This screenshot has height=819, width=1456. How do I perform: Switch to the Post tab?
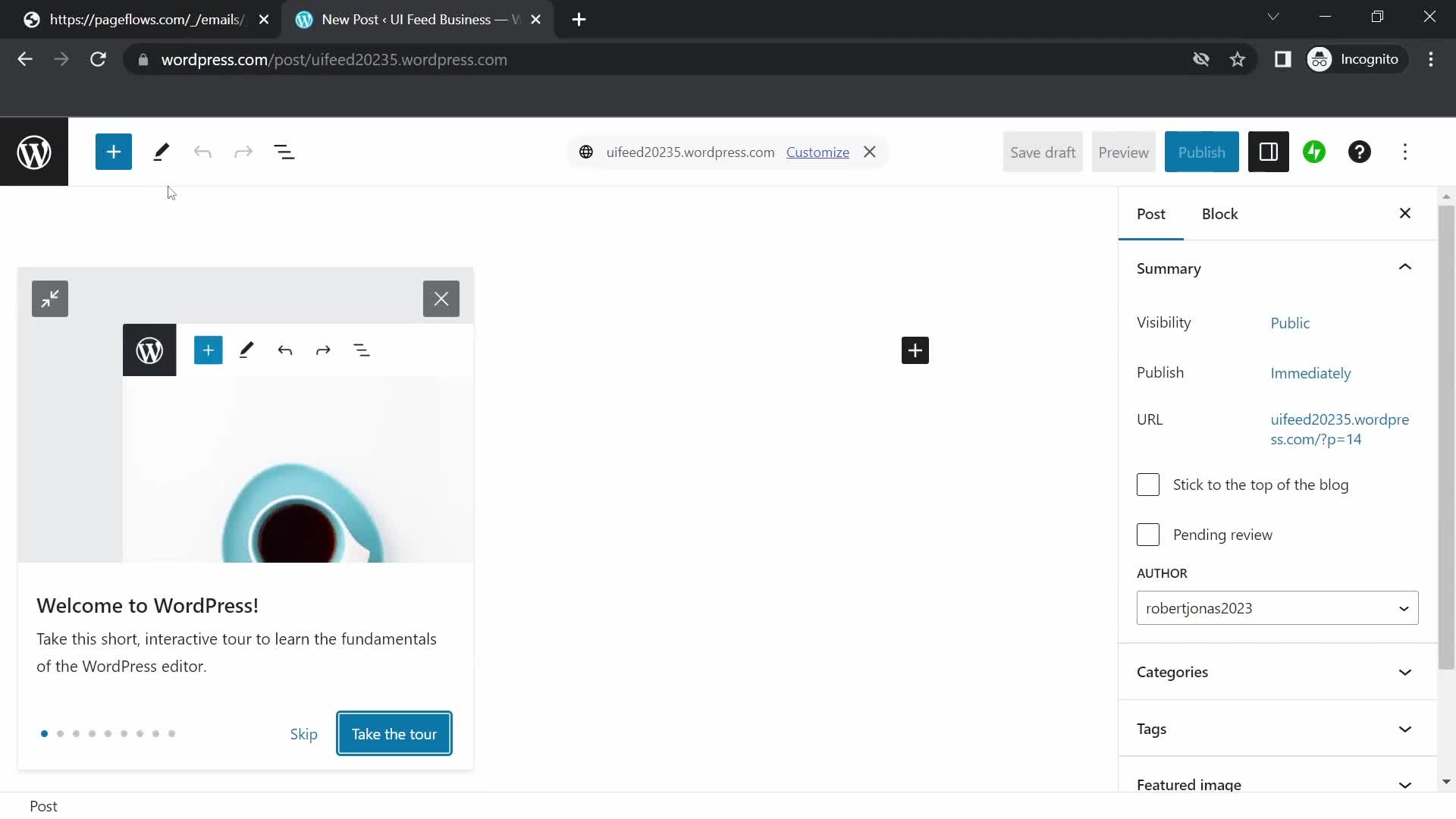pos(1151,213)
